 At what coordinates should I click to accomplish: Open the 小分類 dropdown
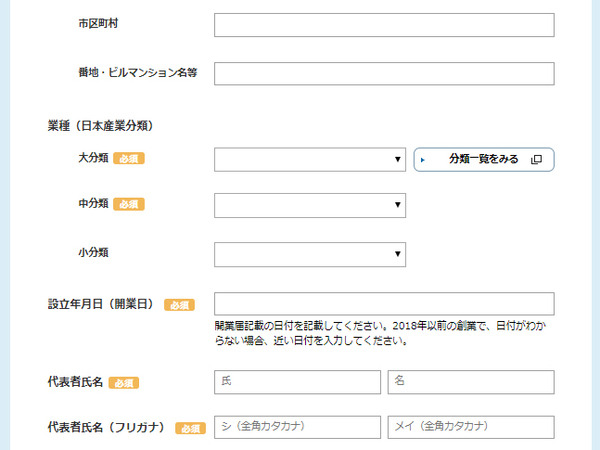tap(310, 254)
